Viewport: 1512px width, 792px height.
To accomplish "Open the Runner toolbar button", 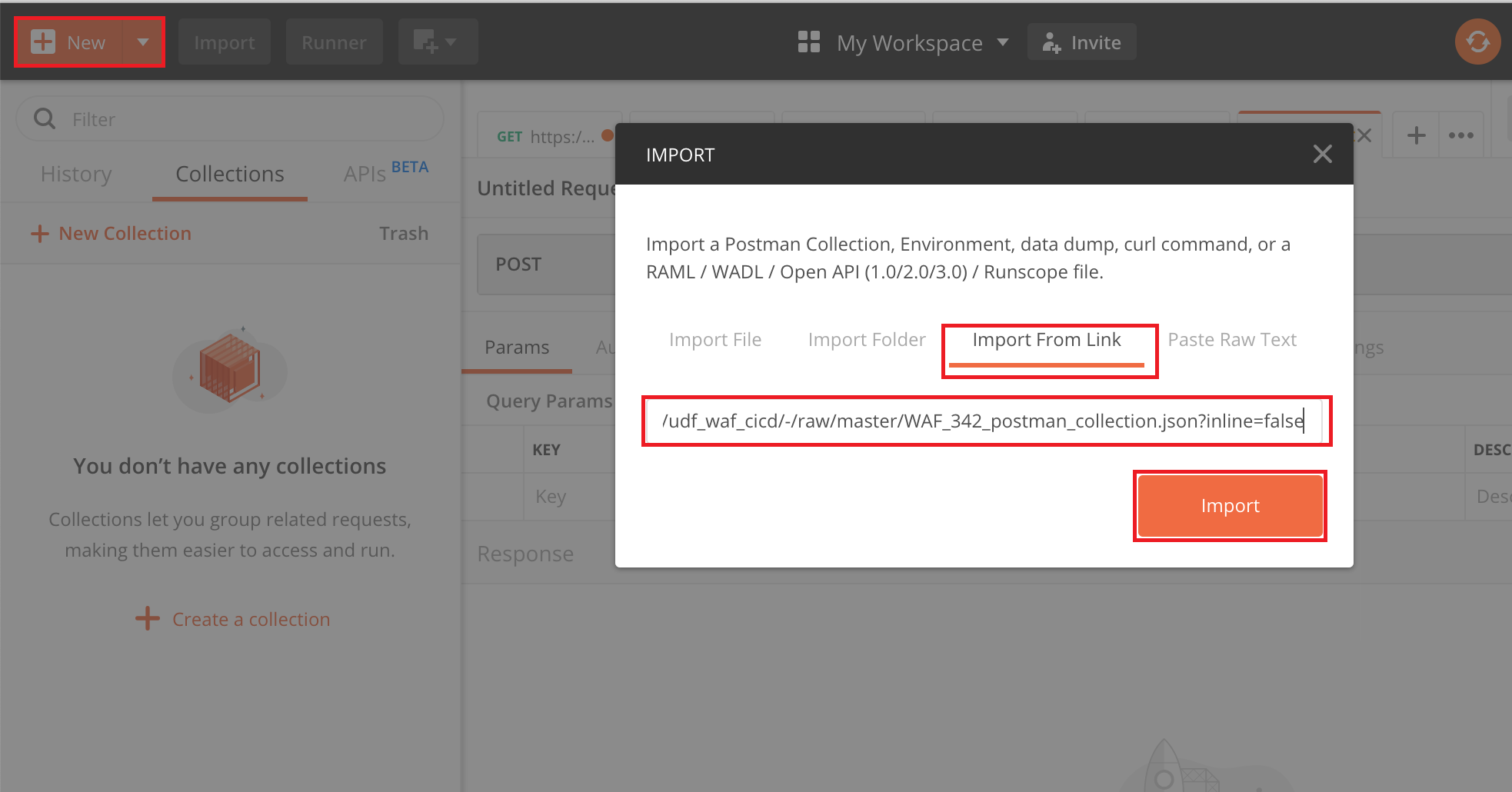I will pos(334,42).
